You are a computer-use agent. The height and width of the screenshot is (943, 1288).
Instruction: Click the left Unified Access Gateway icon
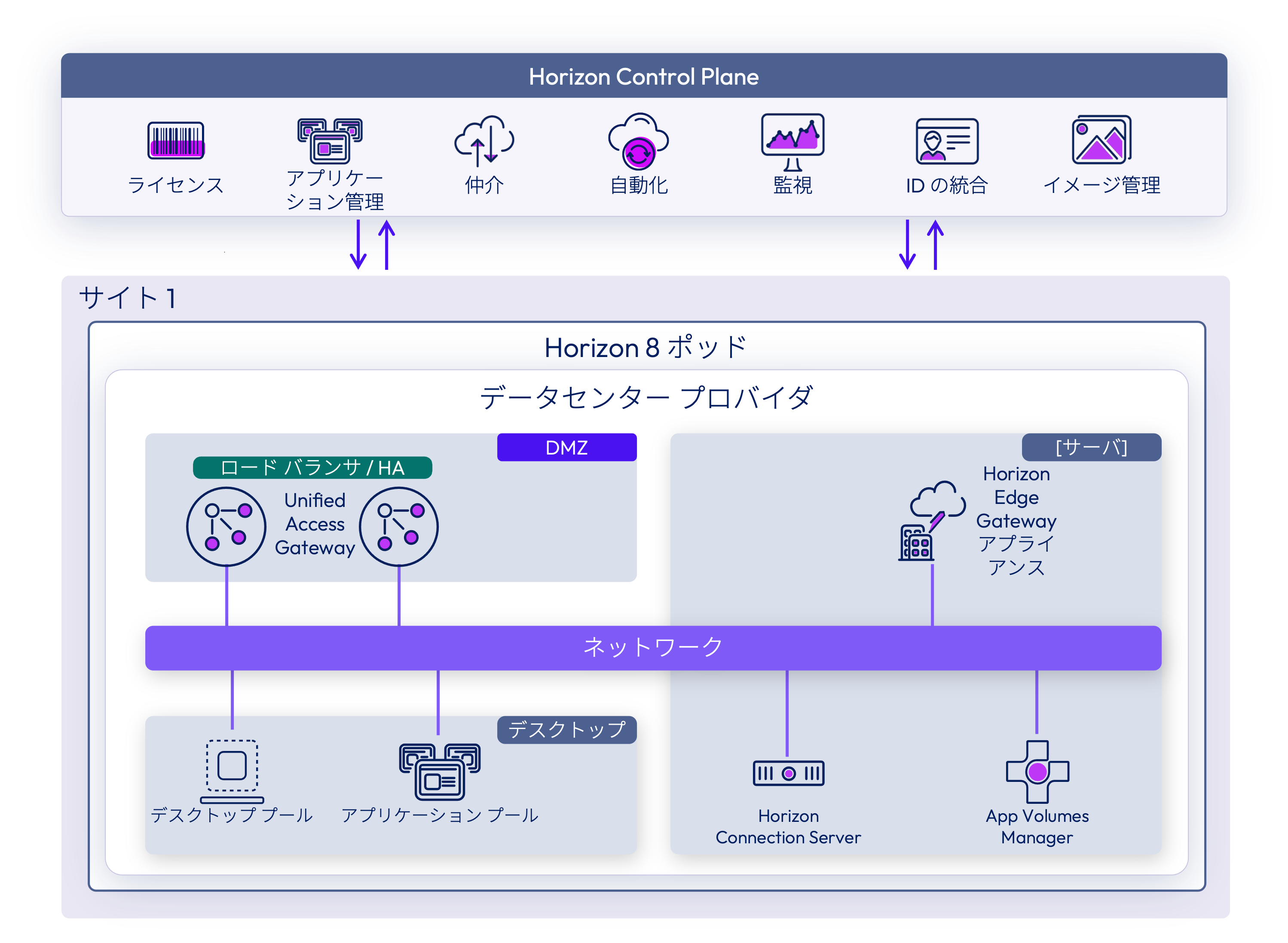click(226, 526)
